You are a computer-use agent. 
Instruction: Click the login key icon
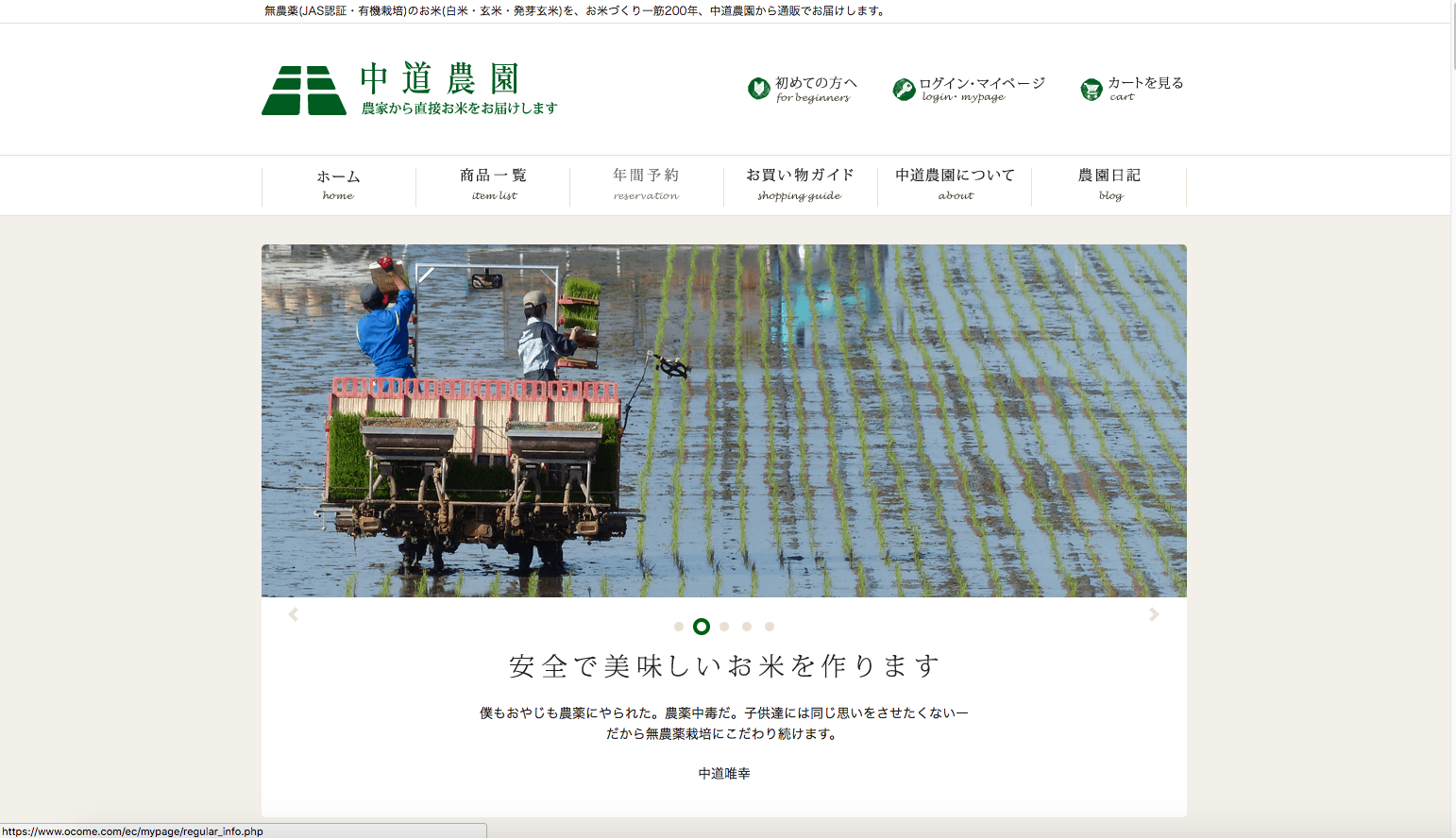pos(904,90)
